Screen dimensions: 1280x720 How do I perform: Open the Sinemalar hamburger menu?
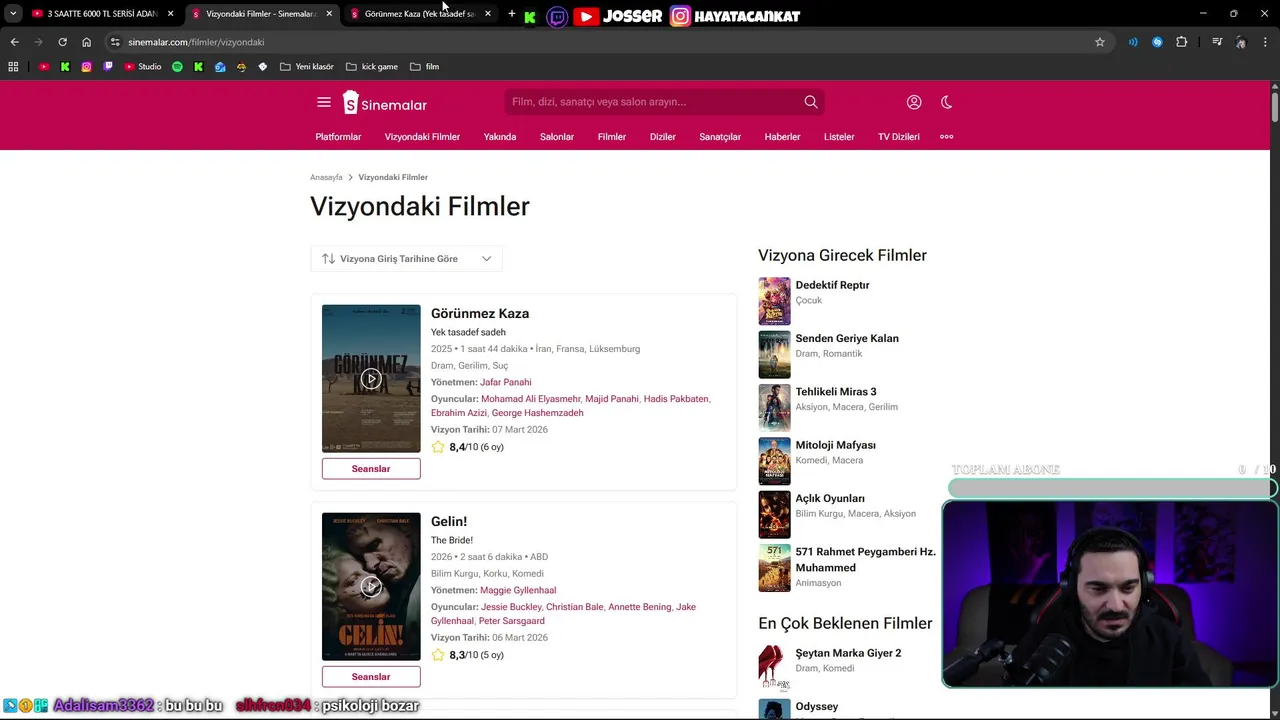click(324, 102)
